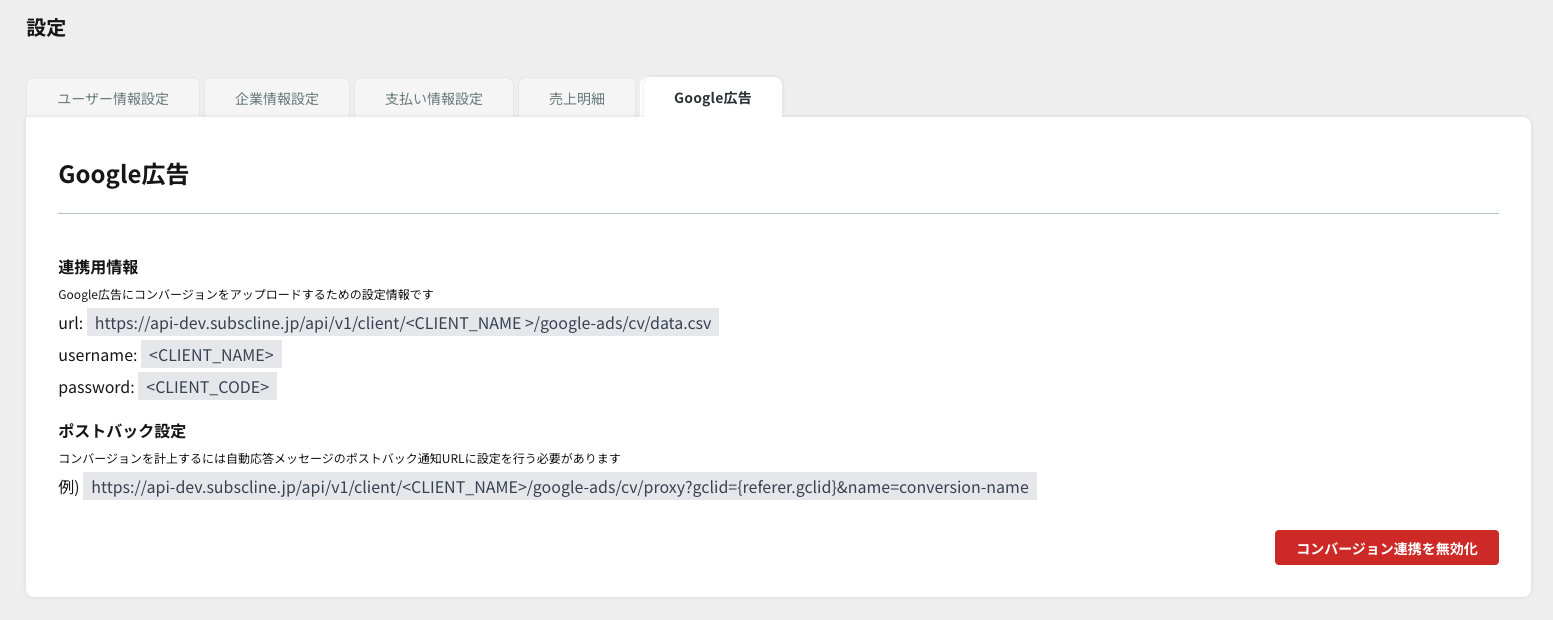
Task: Click the ポストバック設定 section heading
Action: click(122, 431)
